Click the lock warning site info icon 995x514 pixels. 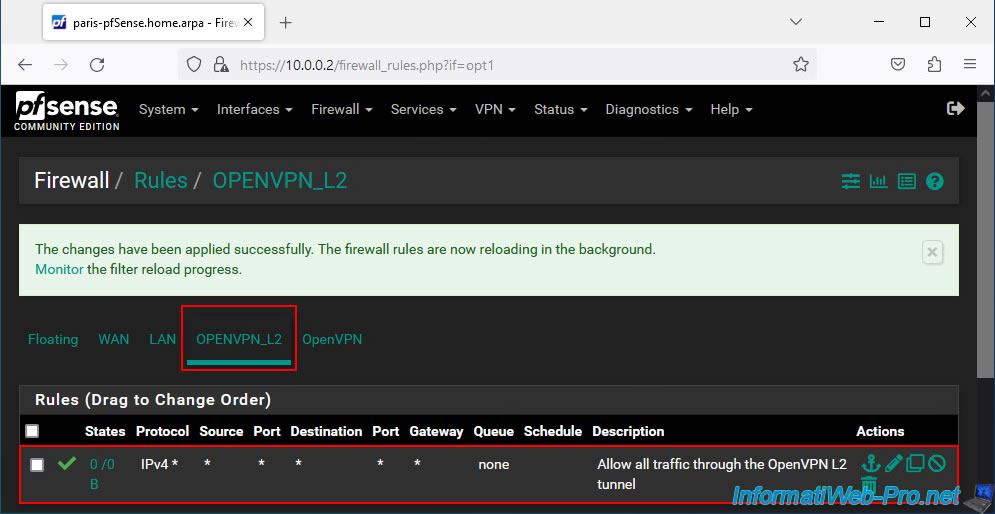pos(221,64)
